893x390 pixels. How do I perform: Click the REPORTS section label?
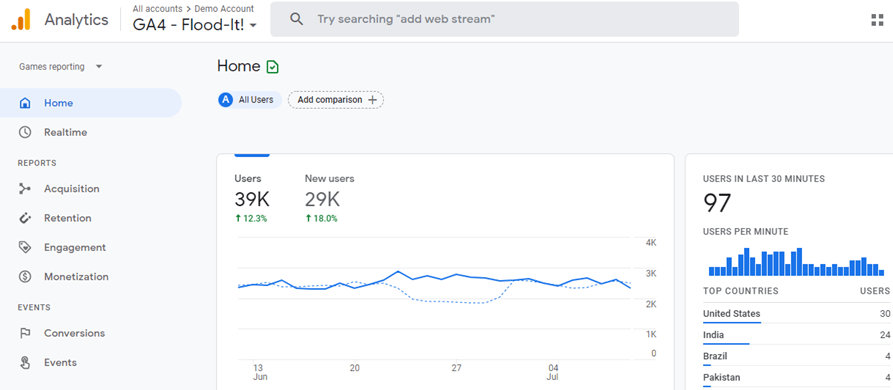[x=37, y=163]
